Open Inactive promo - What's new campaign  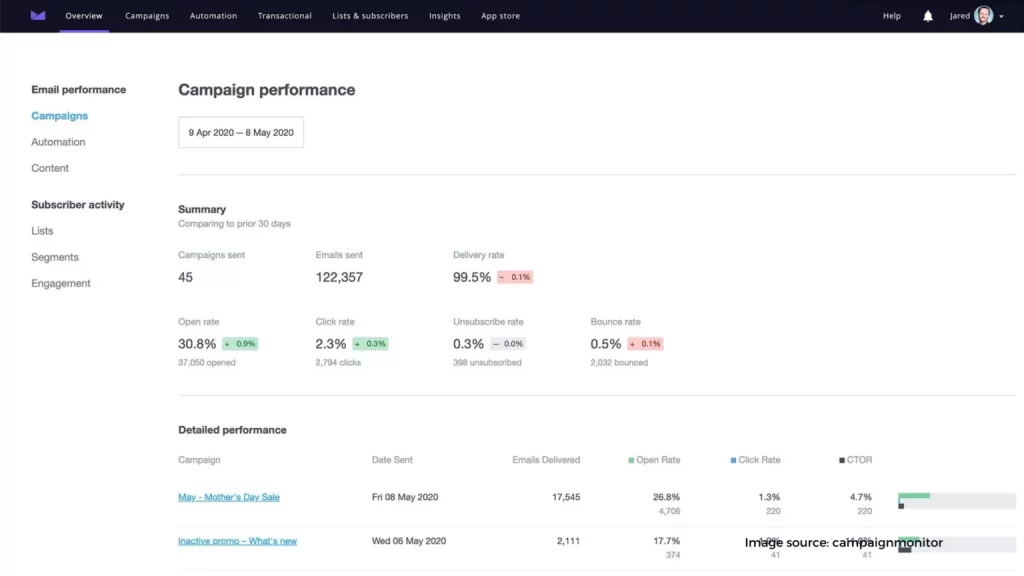237,541
